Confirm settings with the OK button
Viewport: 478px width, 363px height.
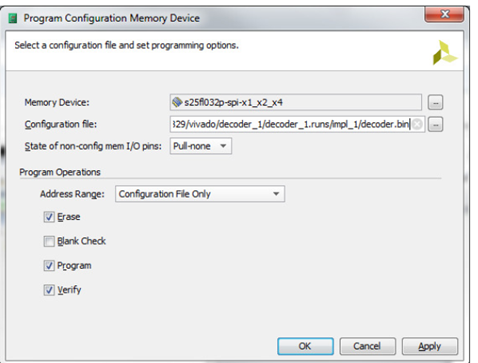pos(305,346)
